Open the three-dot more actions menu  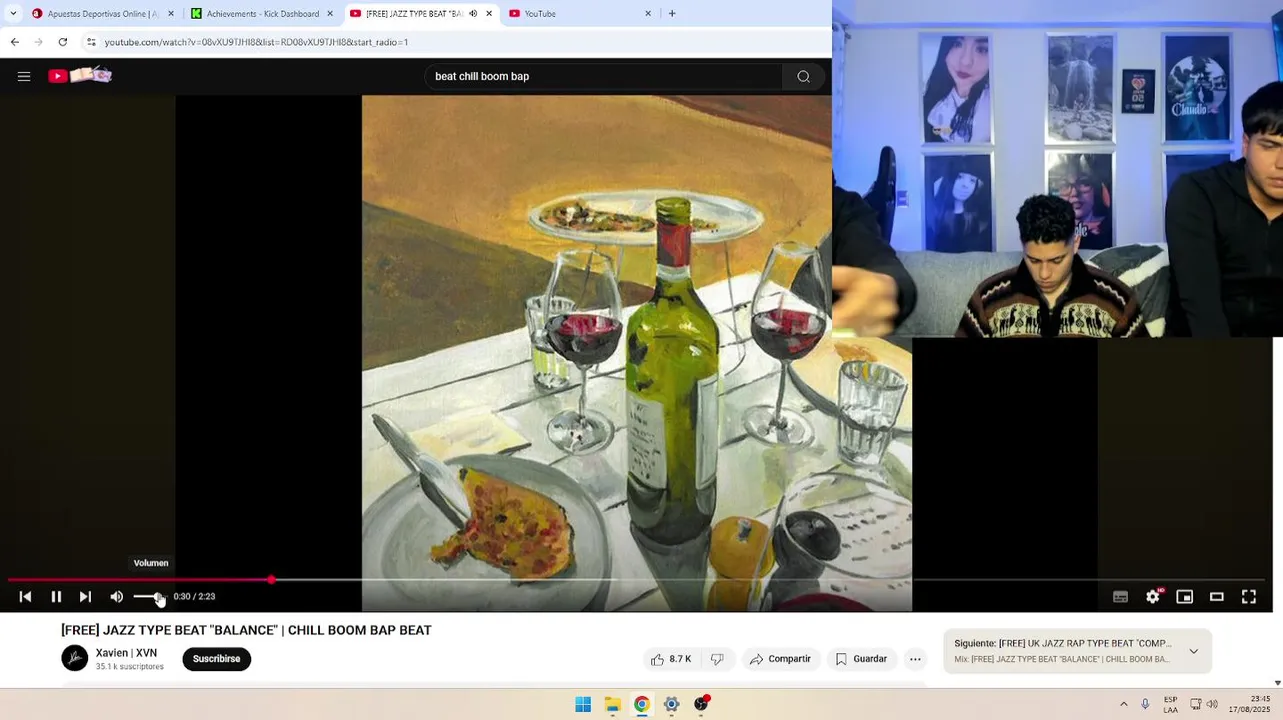915,659
